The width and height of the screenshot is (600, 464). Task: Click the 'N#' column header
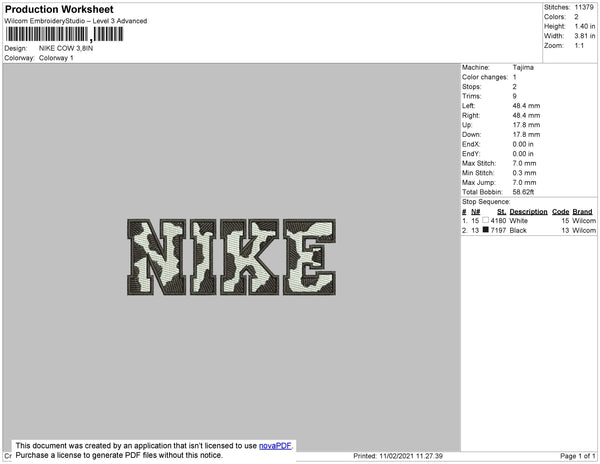[x=475, y=212]
